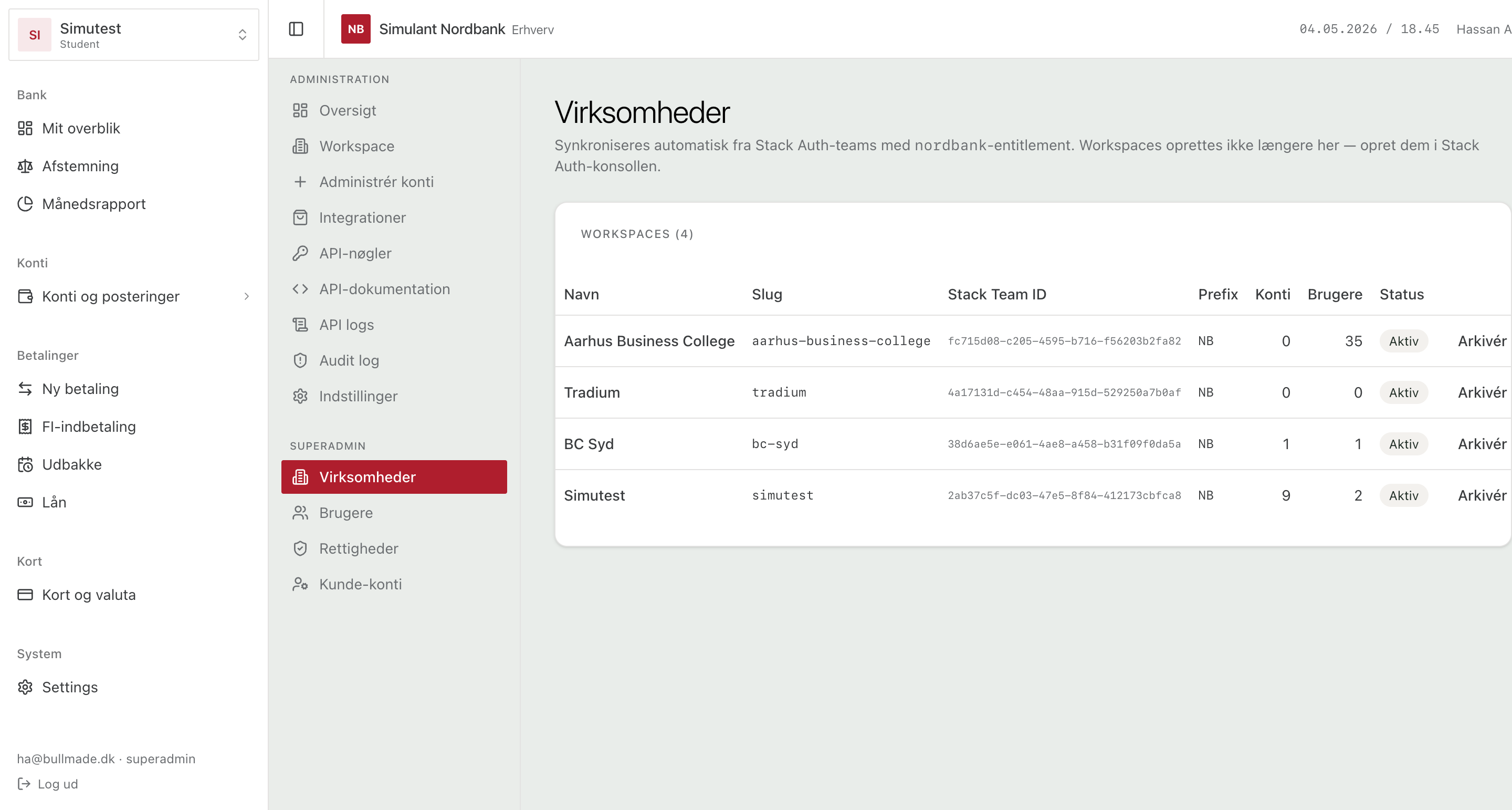Viewport: 1512px width, 810px height.
Task: Click the Brugere people icon
Action: (300, 513)
